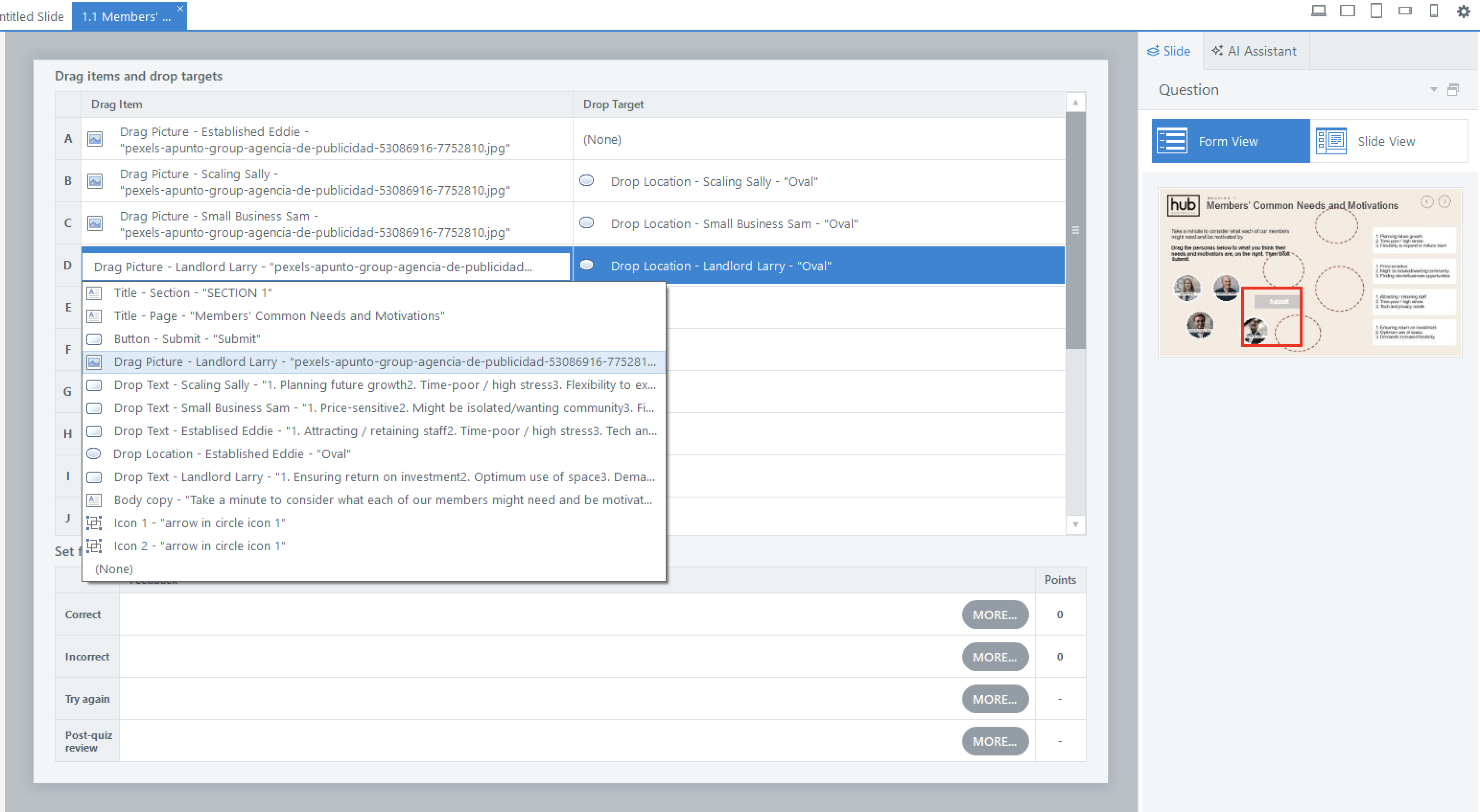Click the Question panel undock icon
The height and width of the screenshot is (812, 1480).
tap(1453, 90)
